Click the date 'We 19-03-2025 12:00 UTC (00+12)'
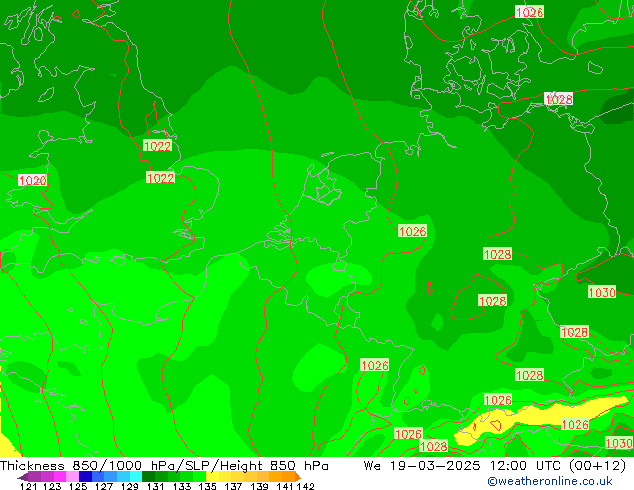The height and width of the screenshot is (490, 634). pos(495,466)
